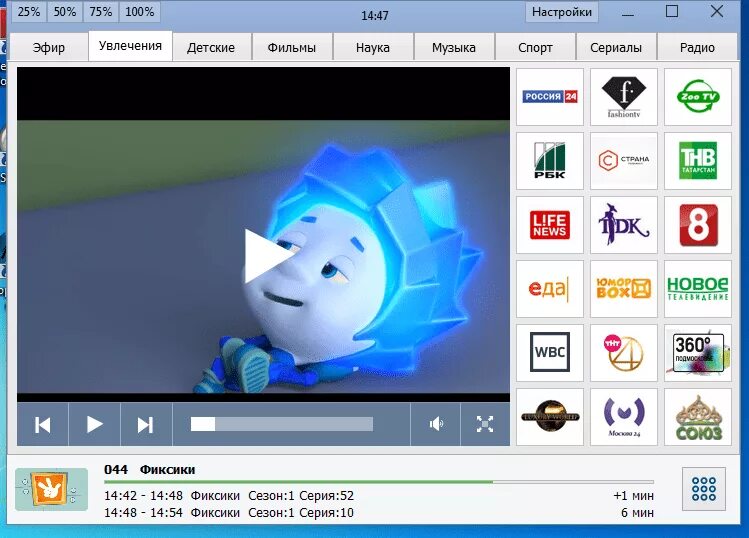Select the TDK channel logo

point(624,225)
